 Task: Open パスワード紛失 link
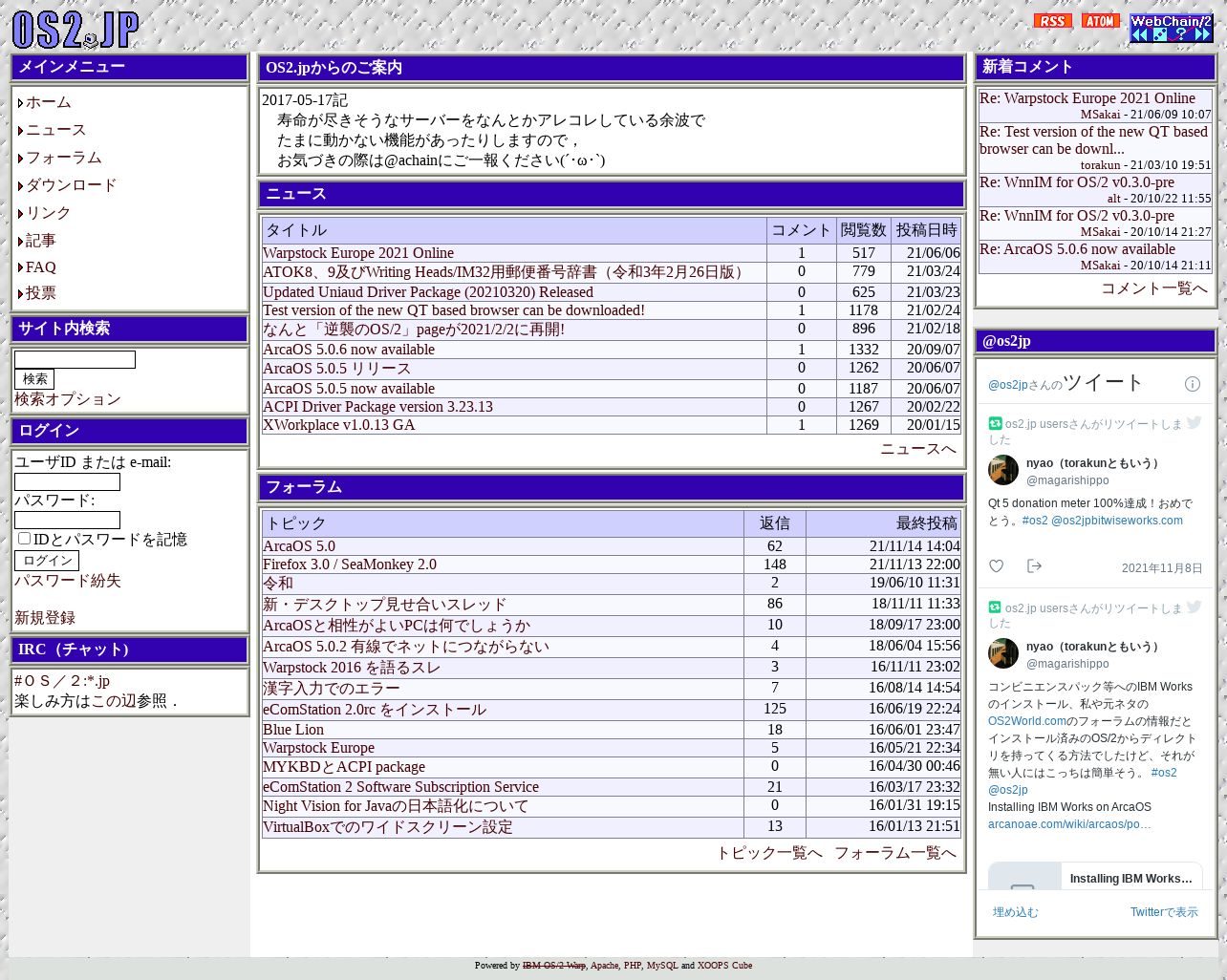click(67, 581)
